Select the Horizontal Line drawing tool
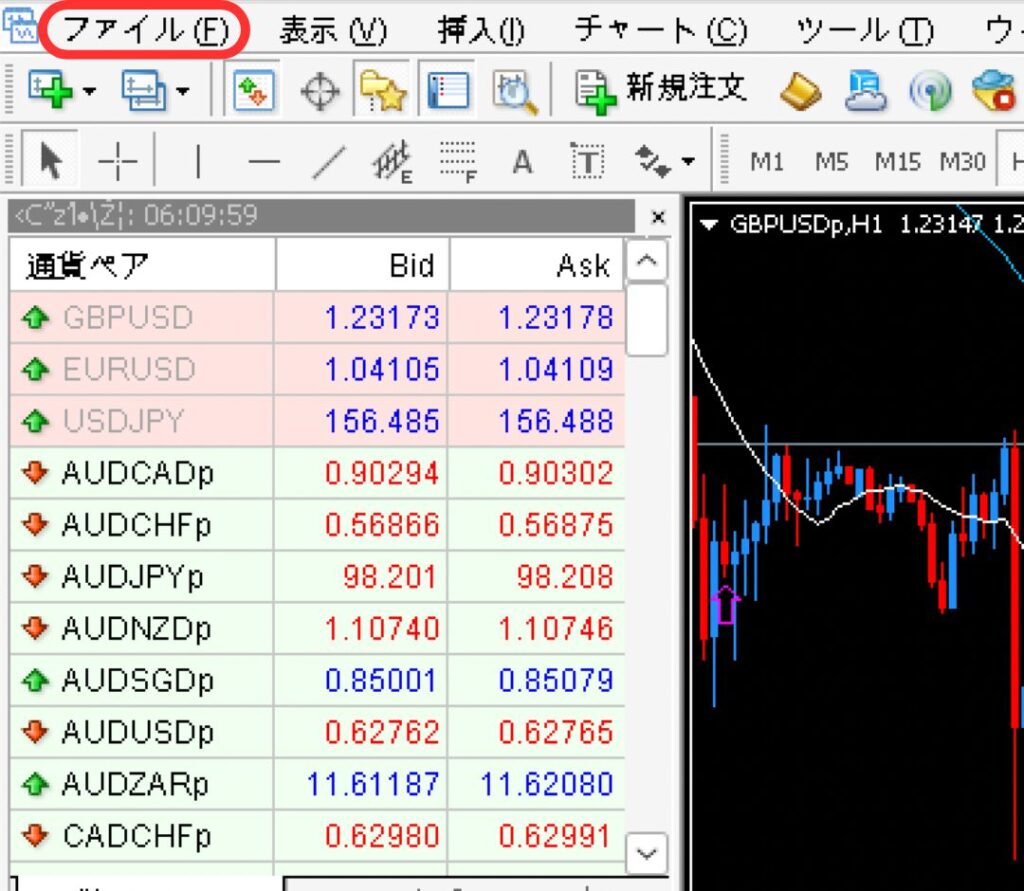 [x=263, y=161]
